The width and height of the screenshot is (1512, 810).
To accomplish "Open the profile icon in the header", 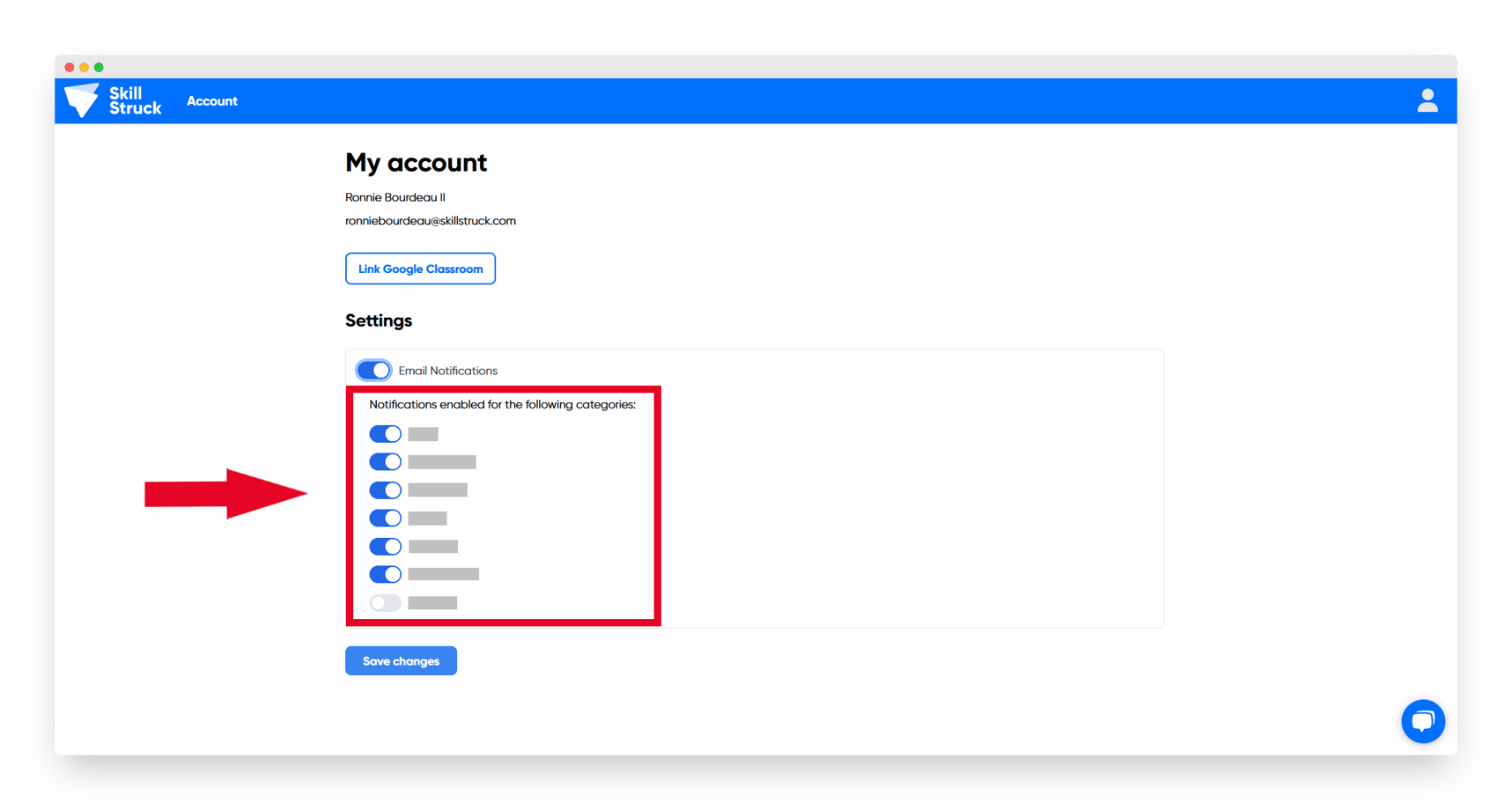I will (x=1427, y=100).
